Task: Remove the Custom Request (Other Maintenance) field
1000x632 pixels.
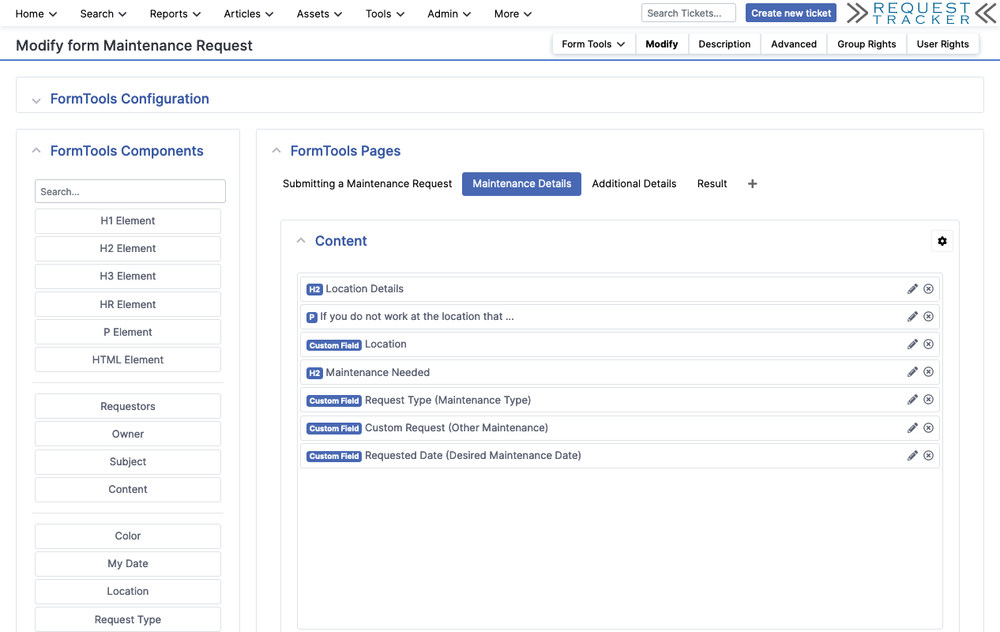Action: pos(928,427)
